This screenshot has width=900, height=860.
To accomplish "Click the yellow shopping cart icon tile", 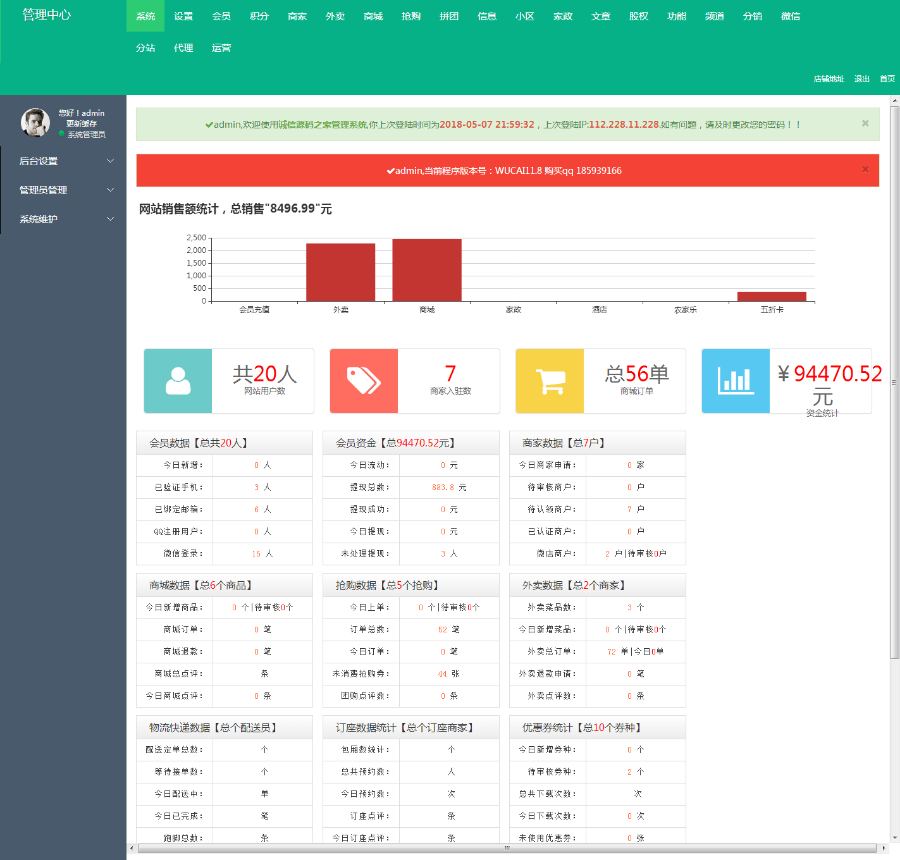I will pyautogui.click(x=550, y=381).
